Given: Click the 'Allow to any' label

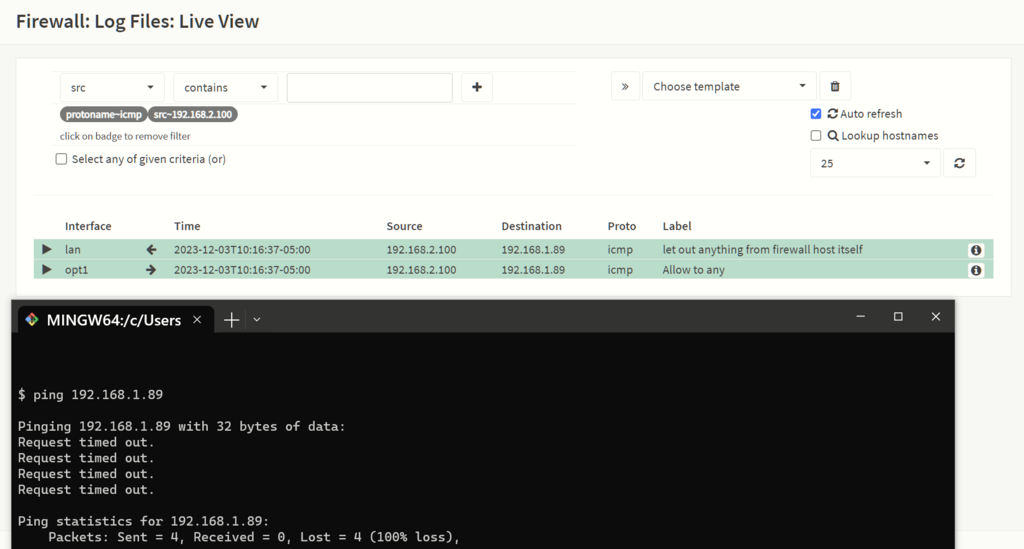Looking at the screenshot, I should click(694, 270).
